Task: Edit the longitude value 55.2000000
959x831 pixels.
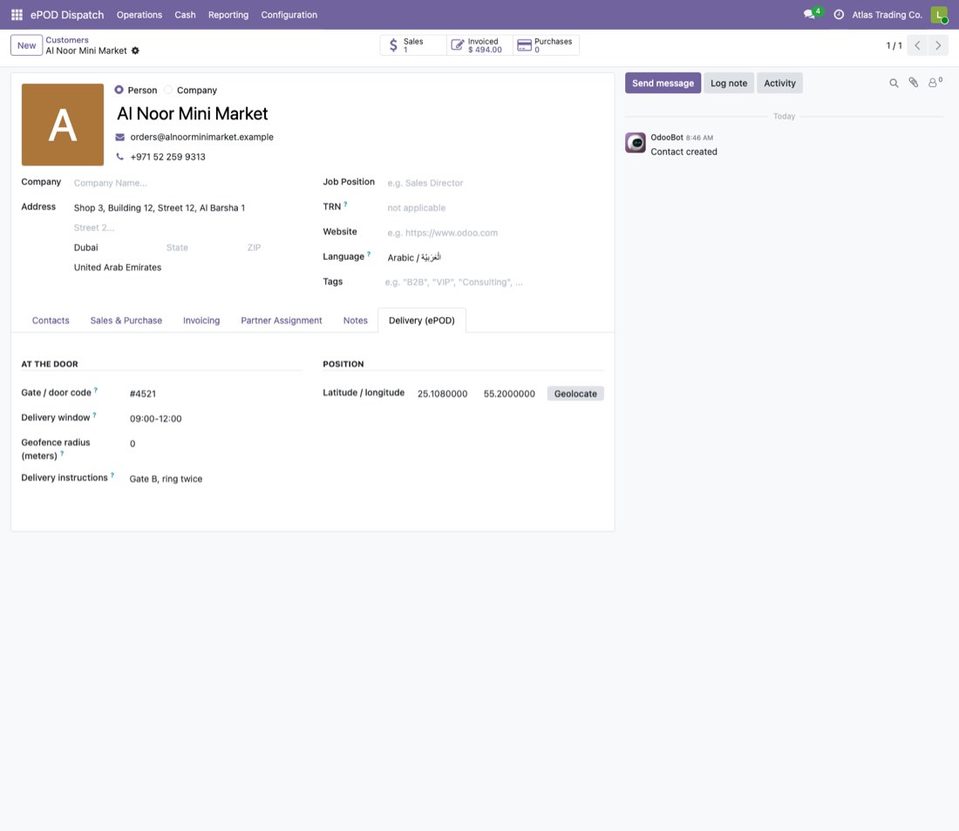Action: (x=511, y=394)
